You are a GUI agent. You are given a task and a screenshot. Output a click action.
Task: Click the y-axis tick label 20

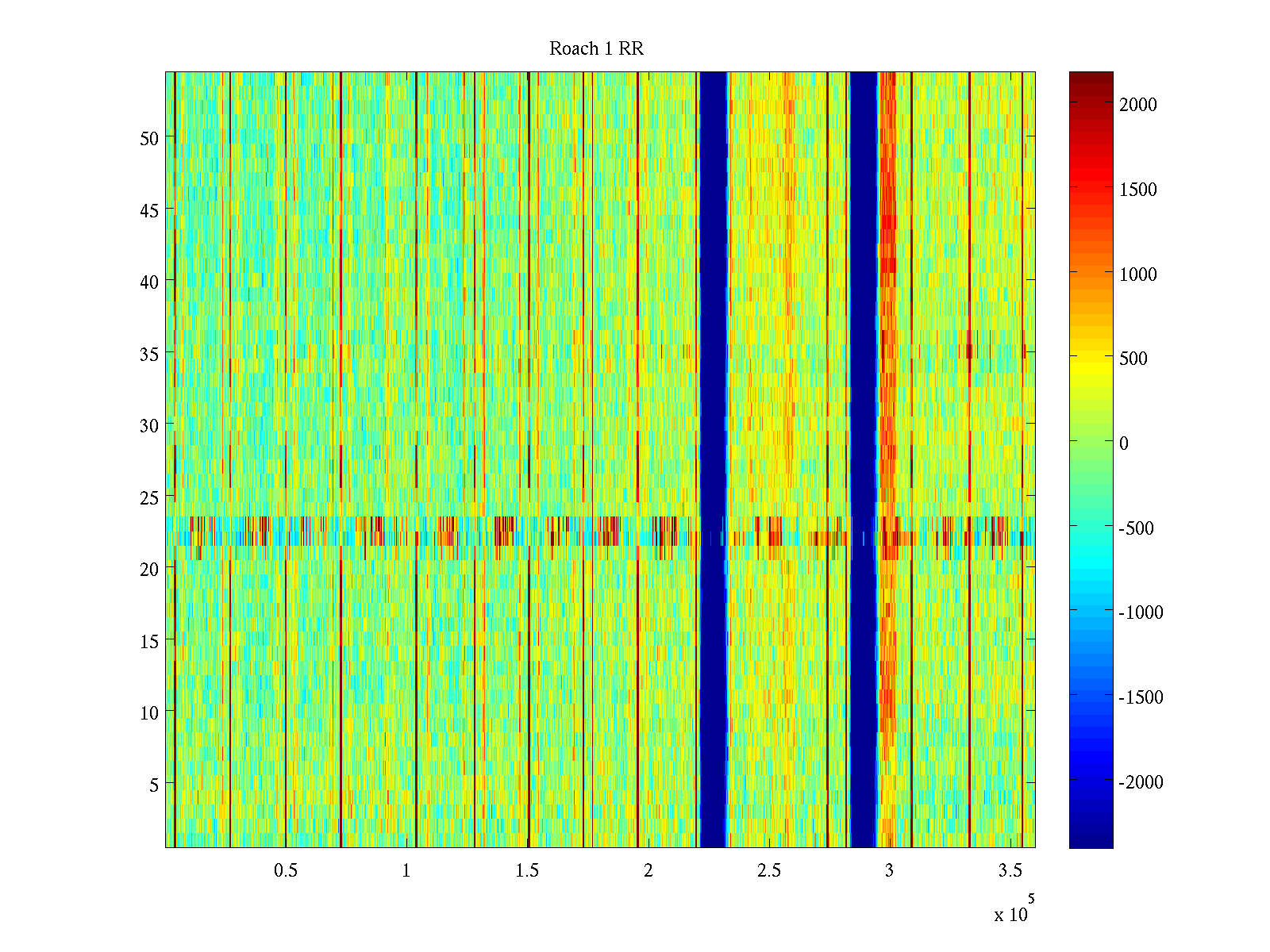148,569
